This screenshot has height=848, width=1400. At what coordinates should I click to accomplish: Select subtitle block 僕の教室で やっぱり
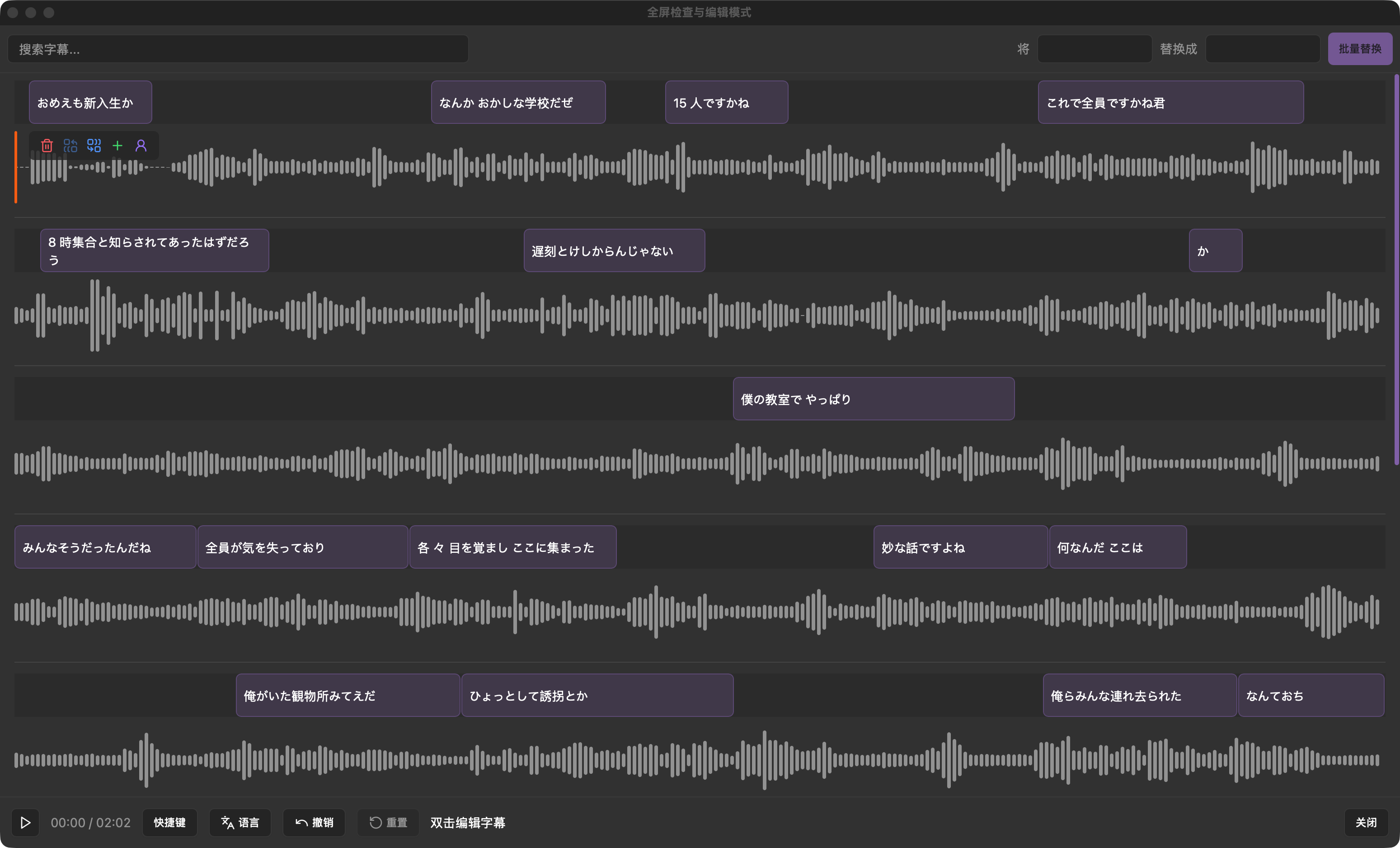873,399
